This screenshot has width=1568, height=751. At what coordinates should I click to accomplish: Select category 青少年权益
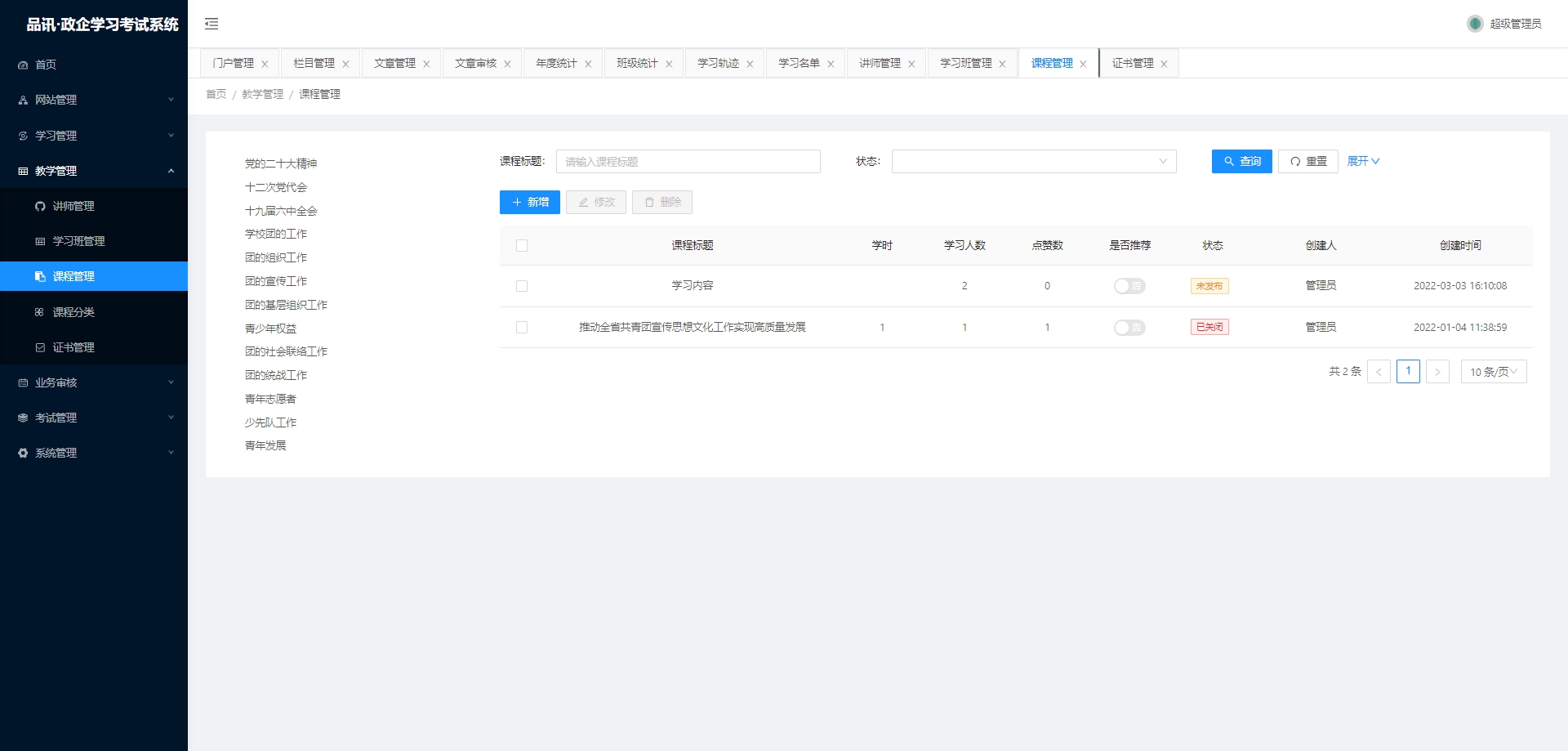tap(270, 329)
